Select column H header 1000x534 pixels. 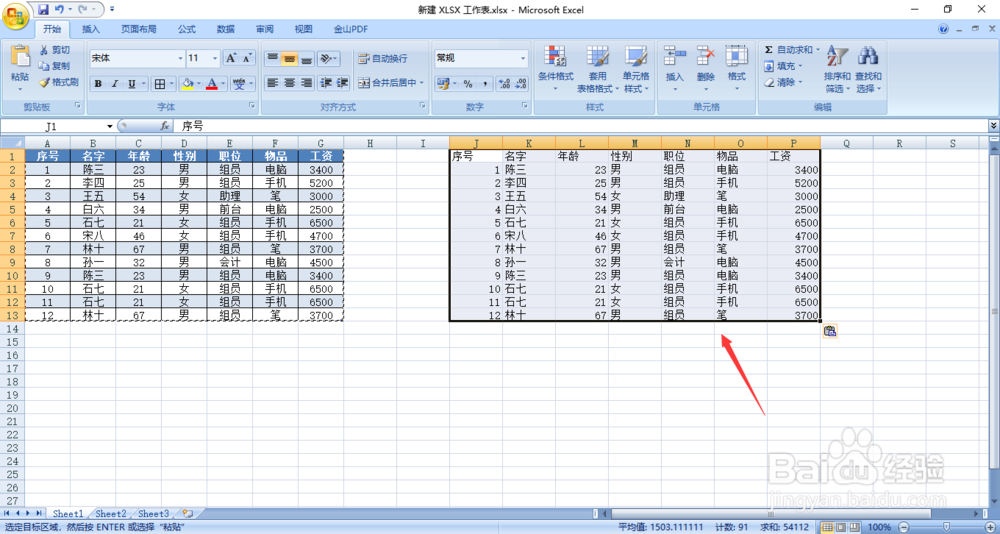pyautogui.click(x=370, y=144)
